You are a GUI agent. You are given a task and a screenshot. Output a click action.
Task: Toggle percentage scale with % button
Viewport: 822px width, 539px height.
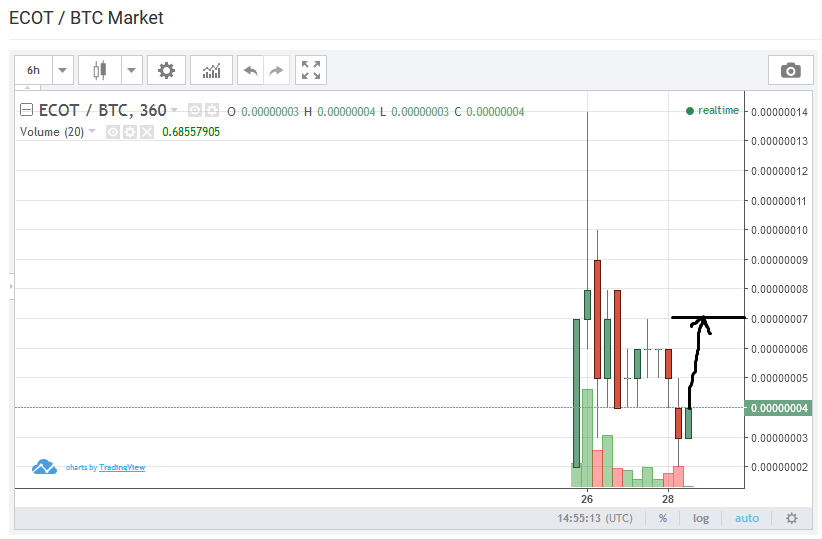pos(663,519)
